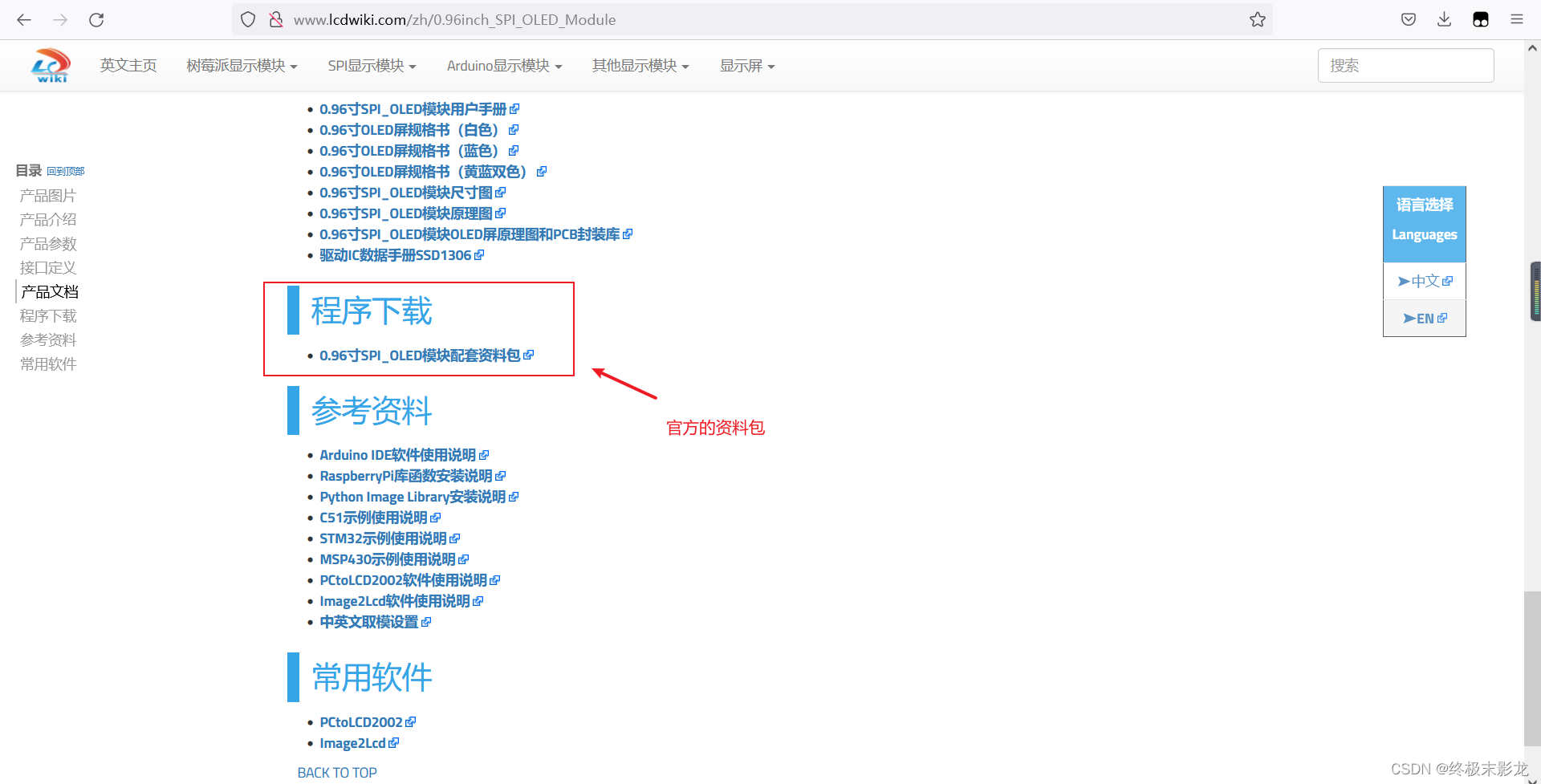
Task: Open the browser hamburger menu
Action: (1516, 19)
